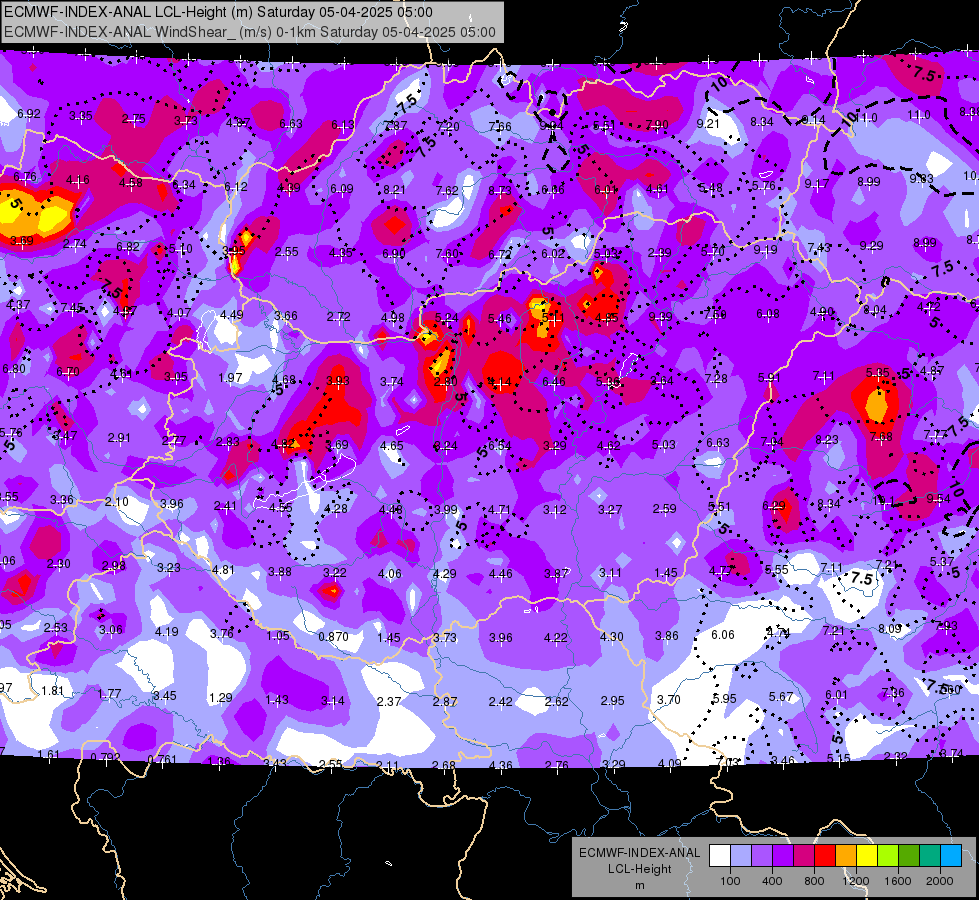Image resolution: width=979 pixels, height=900 pixels.
Task: Select the light lavender legend swatch
Action: coord(741,856)
